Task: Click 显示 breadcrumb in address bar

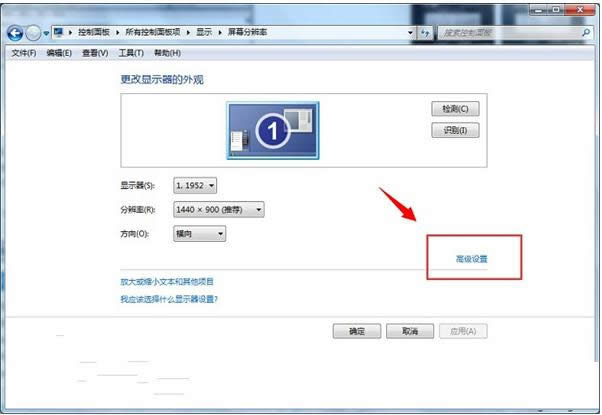Action: click(x=204, y=32)
